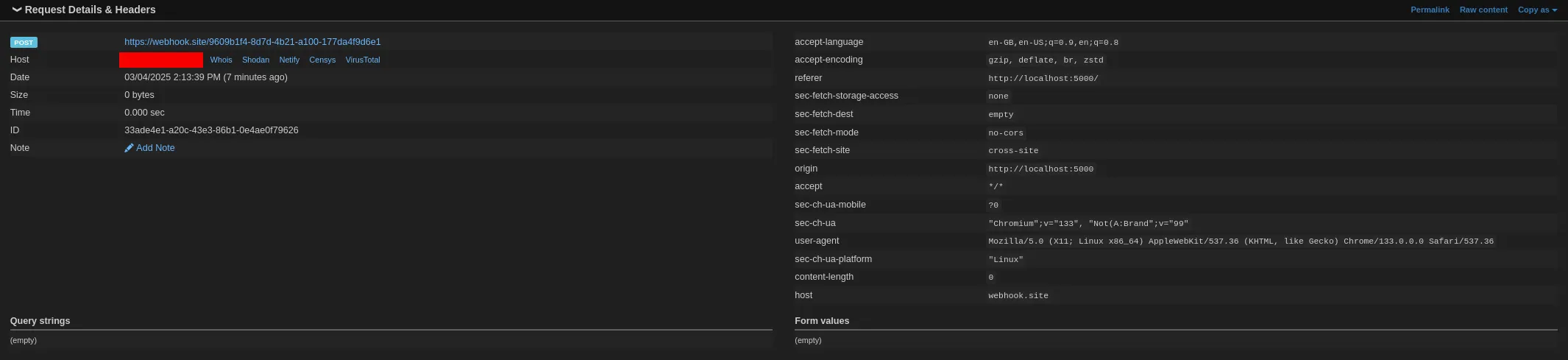Click the sec-ch-ua header value
1568x360 pixels.
(x=1088, y=224)
